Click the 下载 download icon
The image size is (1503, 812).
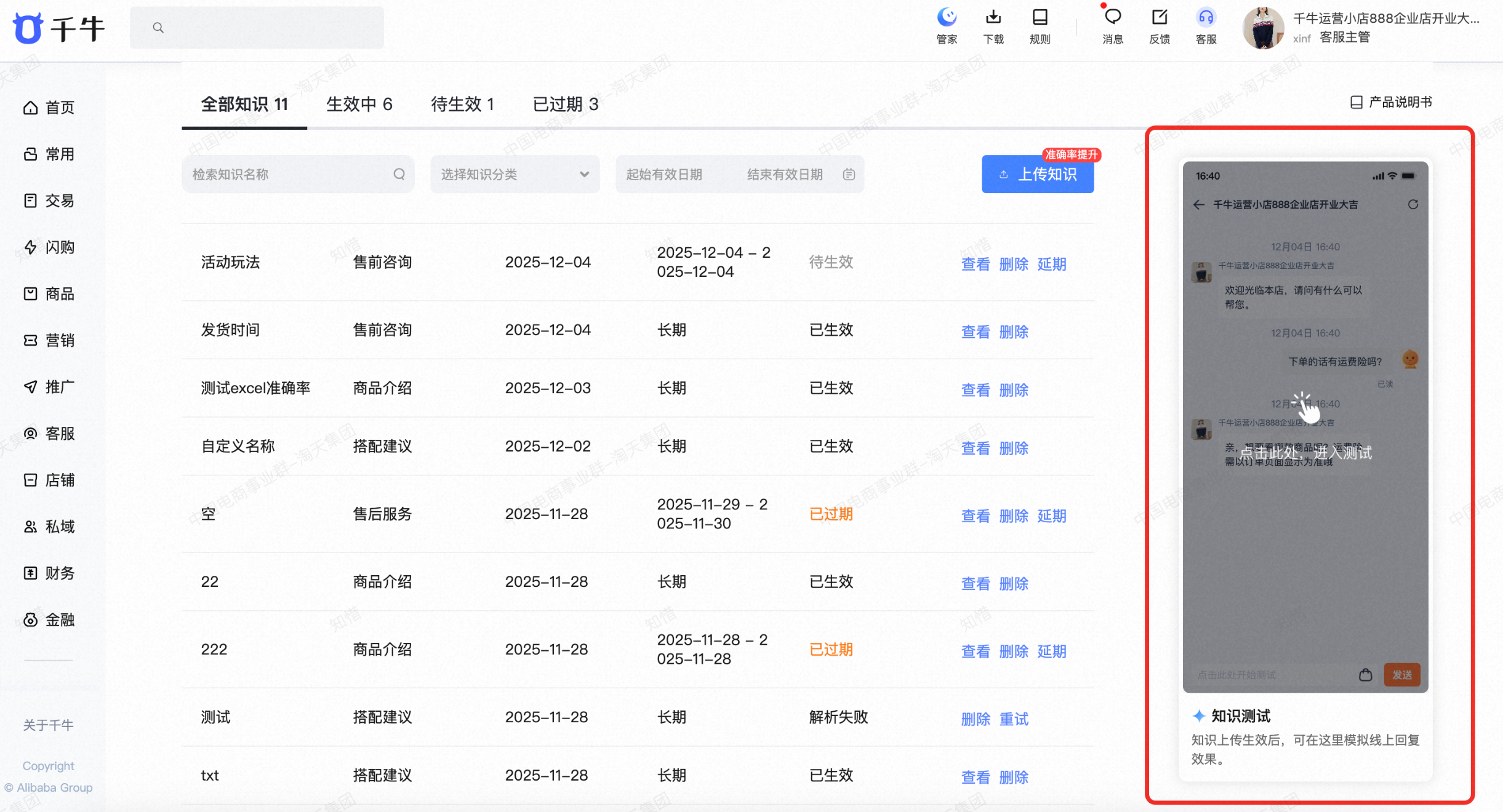click(993, 26)
